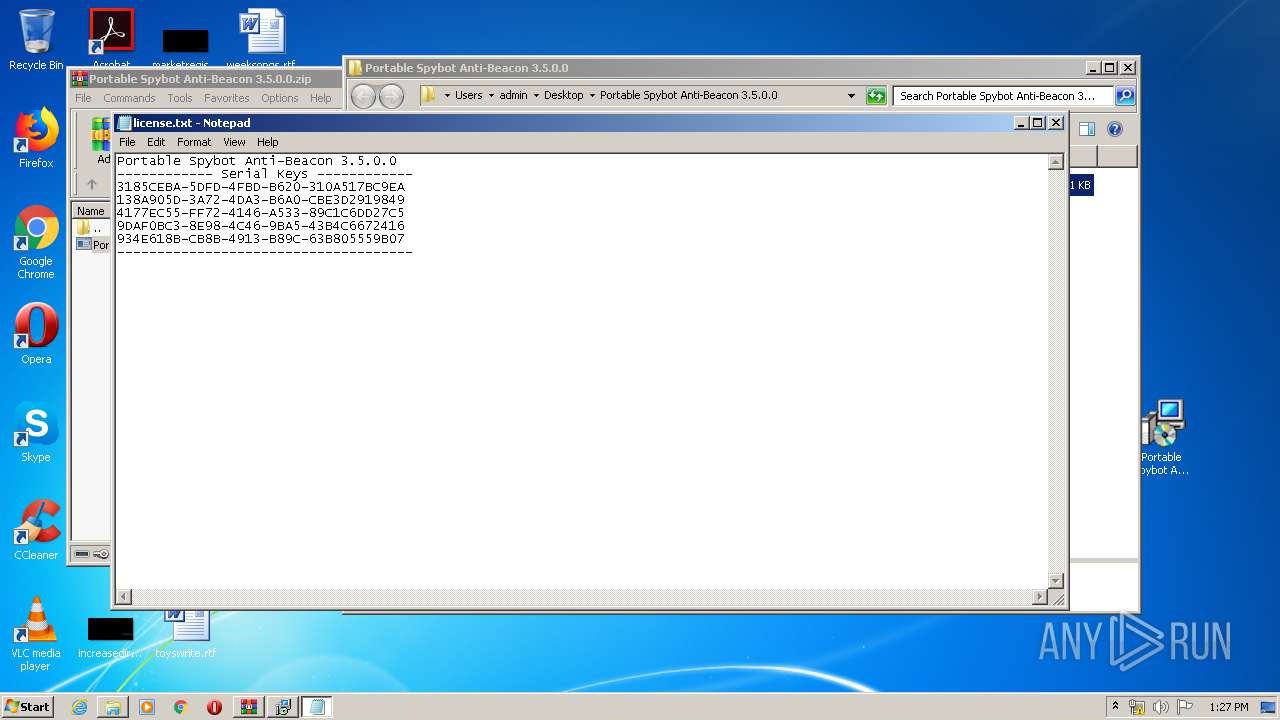Click volume speaker tray icon

tap(1161, 707)
